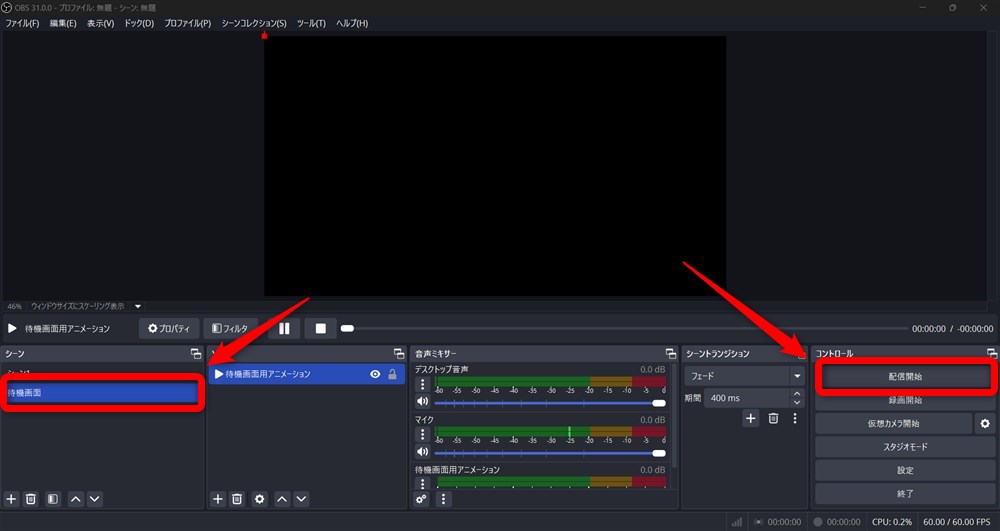
Task: Remove scene transition with trash icon
Action: pos(773,418)
